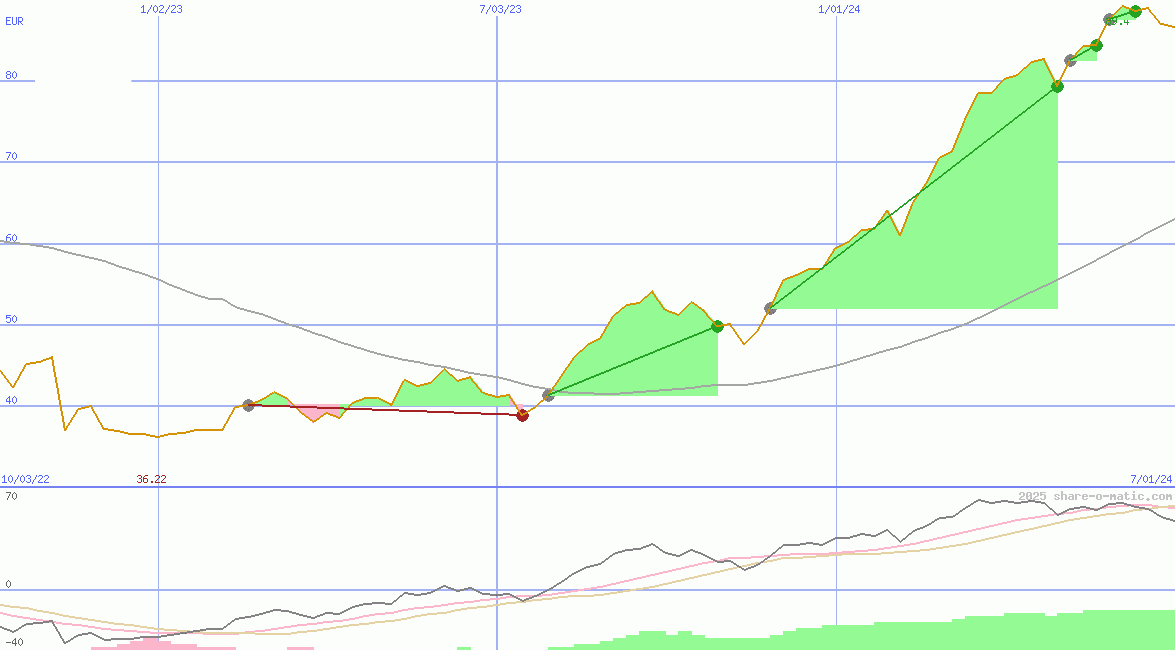Click the red 36.22 low price label
The height and width of the screenshot is (650, 1175).
click(x=151, y=479)
